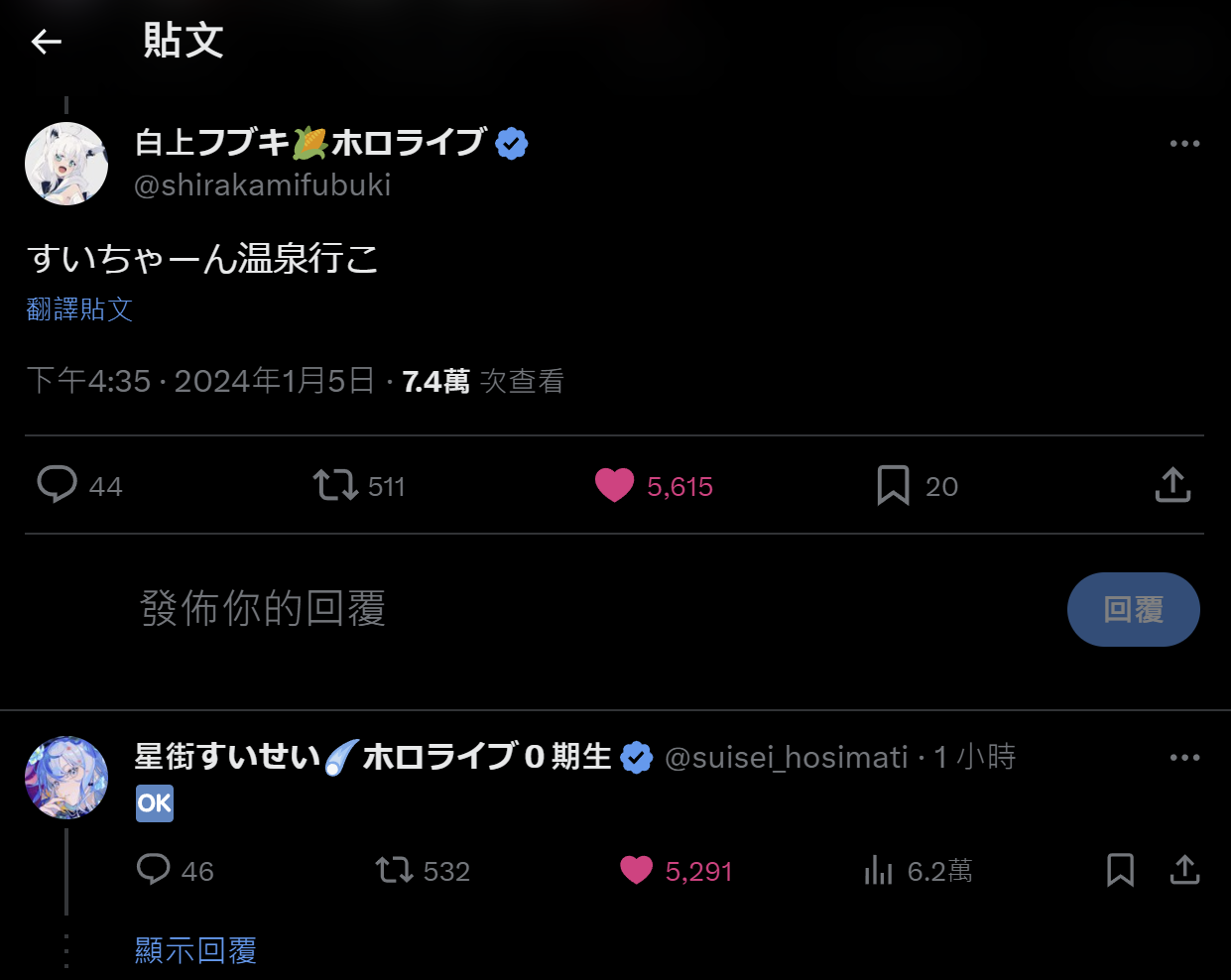The width and height of the screenshot is (1231, 980).
Task: Open Shirakami Fubuki's profile avatar
Action: pos(66,164)
